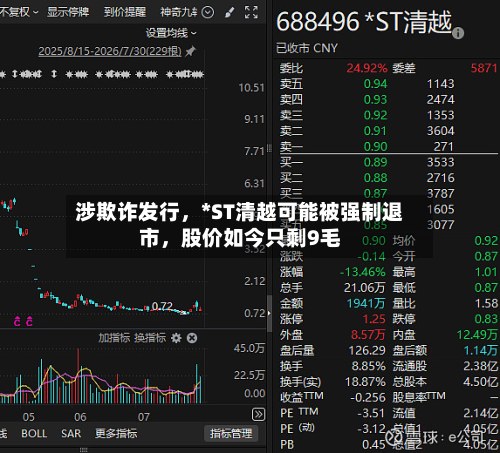This screenshot has height=453, width=500.
Task: Select the brush drawing tool icon
Action: [229, 13]
